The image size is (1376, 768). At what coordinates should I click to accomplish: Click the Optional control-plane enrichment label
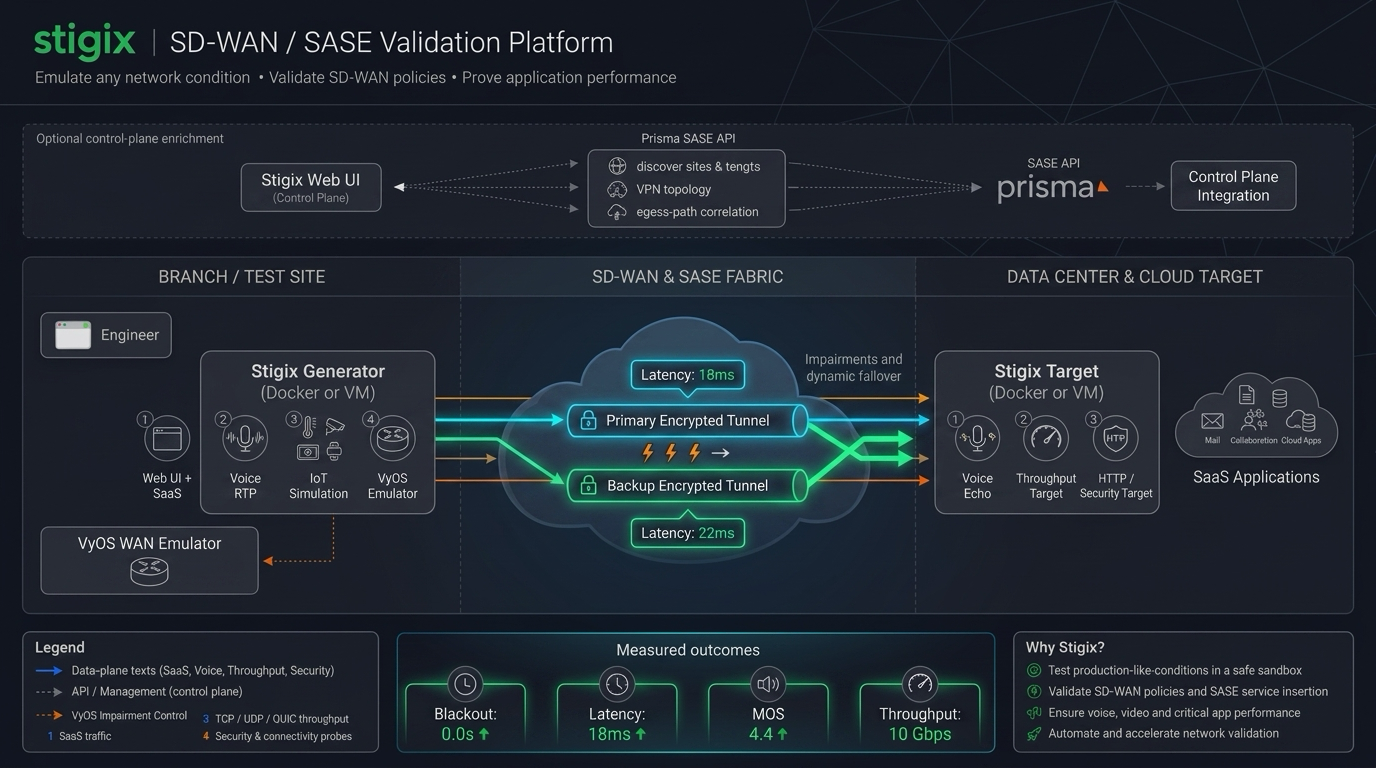point(130,138)
